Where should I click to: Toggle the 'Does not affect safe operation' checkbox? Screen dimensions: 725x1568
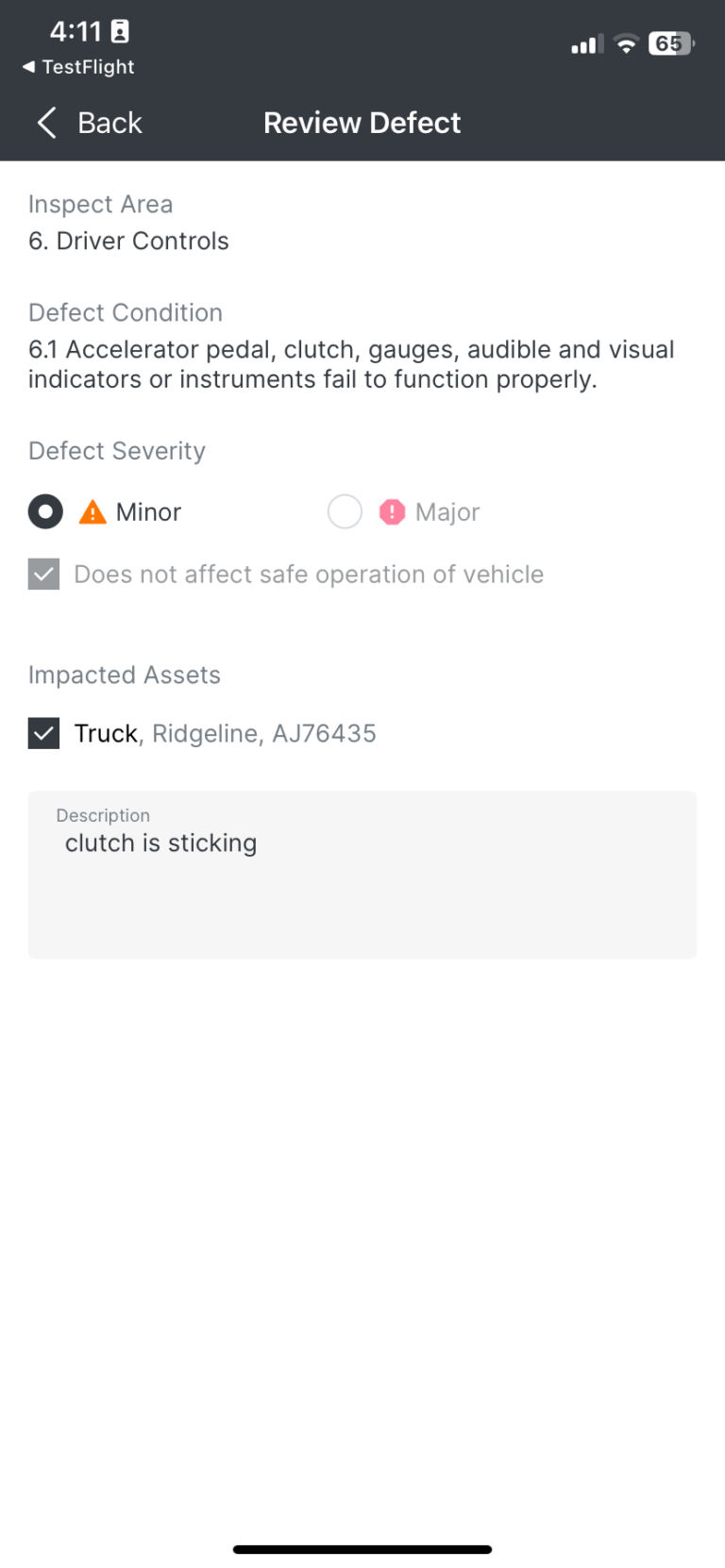click(x=44, y=575)
